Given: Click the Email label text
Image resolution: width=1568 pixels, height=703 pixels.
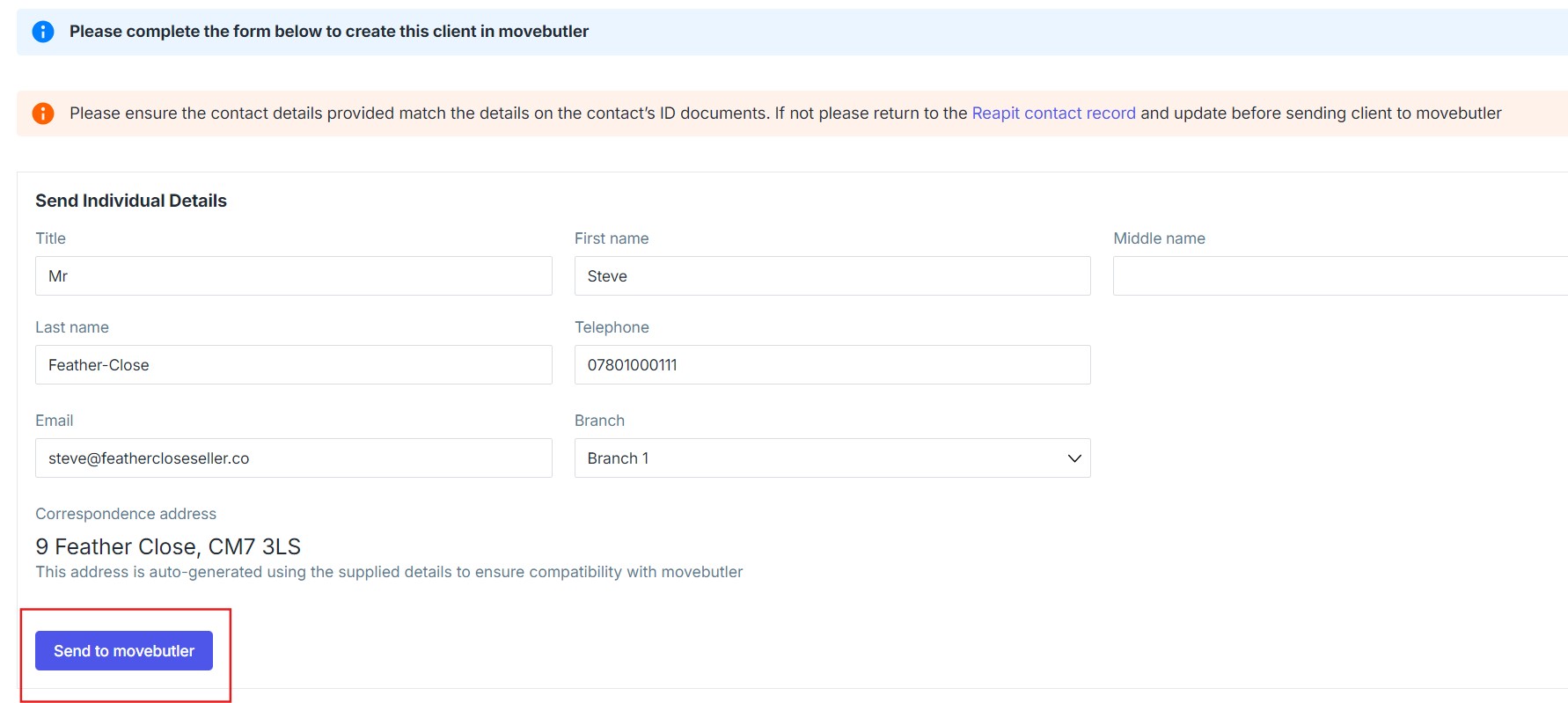Looking at the screenshot, I should [x=55, y=421].
